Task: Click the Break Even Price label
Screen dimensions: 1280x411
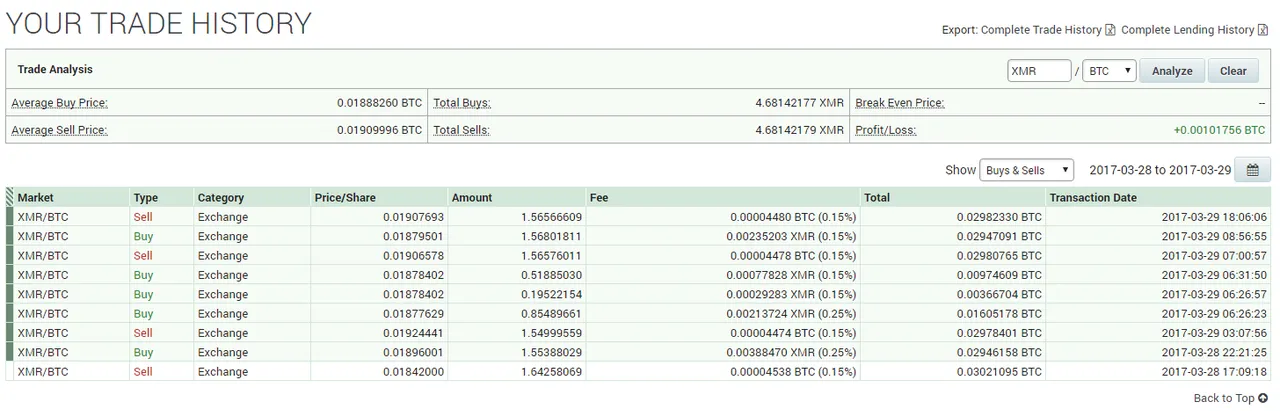Action: pyautogui.click(x=900, y=102)
